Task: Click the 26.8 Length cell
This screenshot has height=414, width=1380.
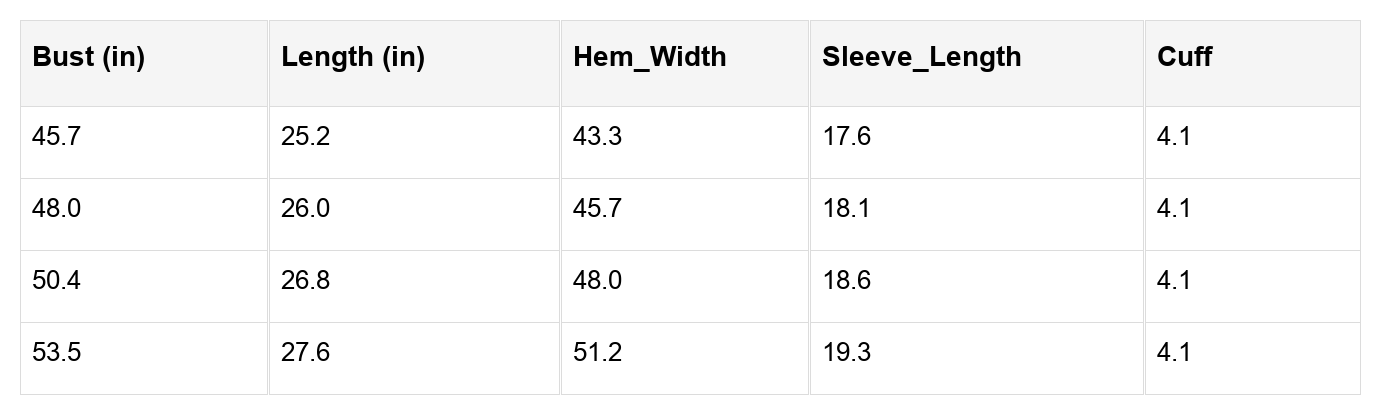Action: (x=305, y=281)
